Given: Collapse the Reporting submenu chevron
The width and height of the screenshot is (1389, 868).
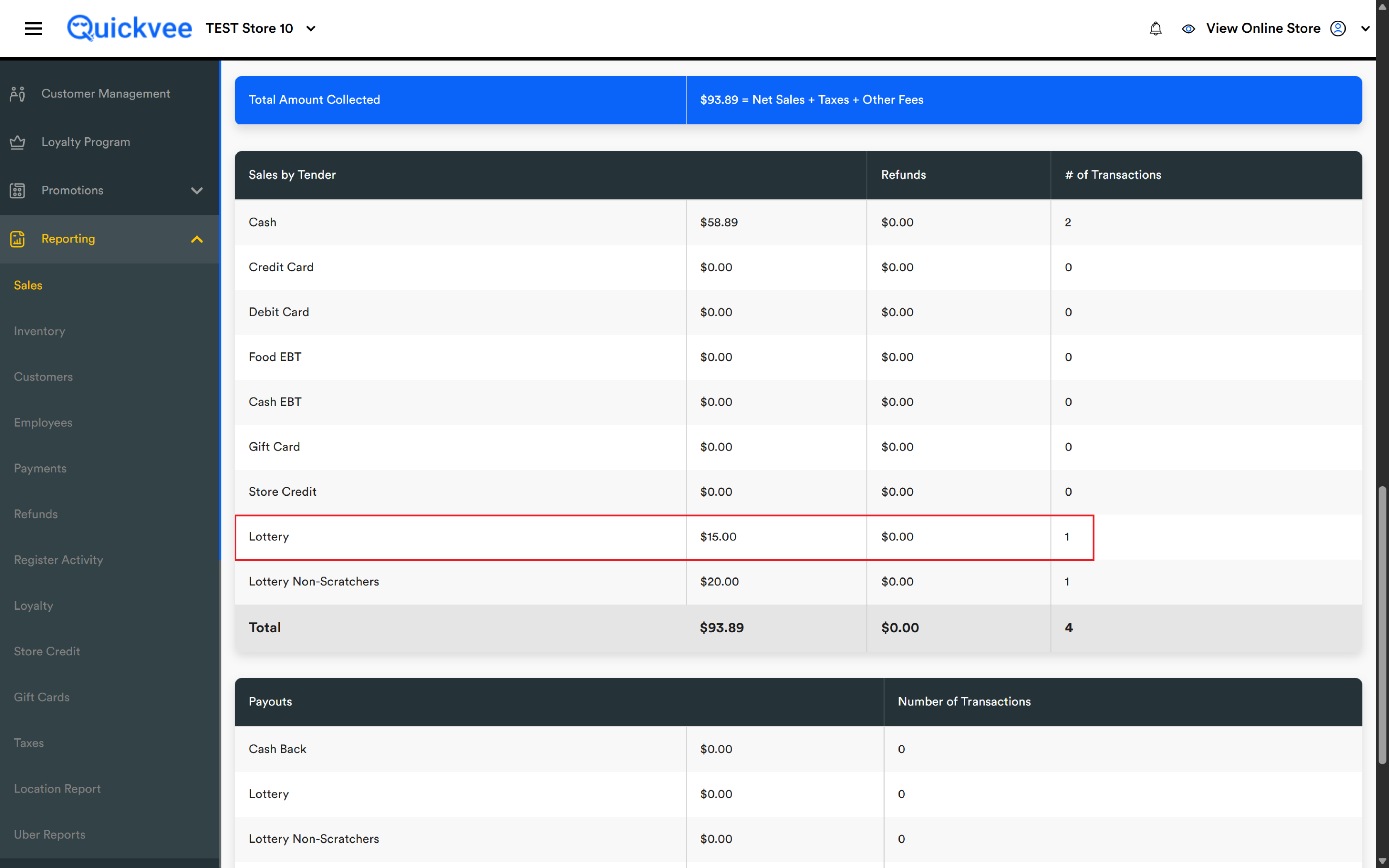Looking at the screenshot, I should (x=197, y=239).
